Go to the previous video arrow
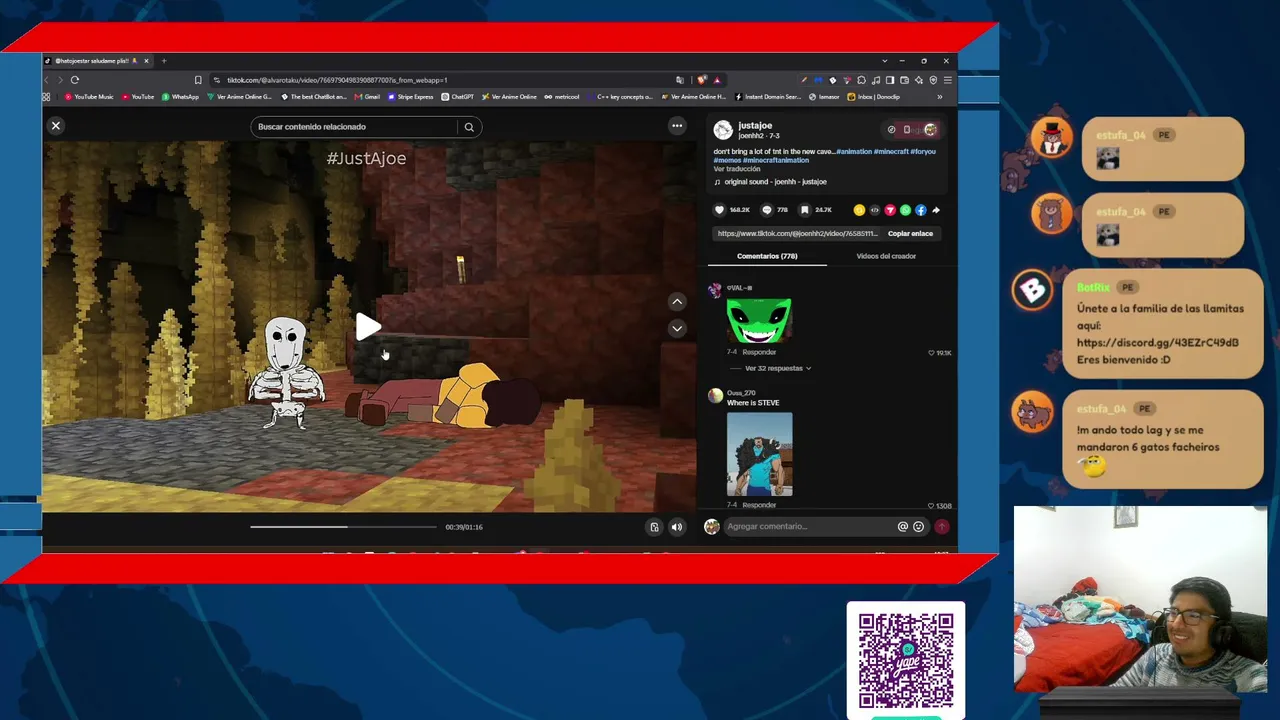This screenshot has width=1280, height=720. [x=677, y=302]
